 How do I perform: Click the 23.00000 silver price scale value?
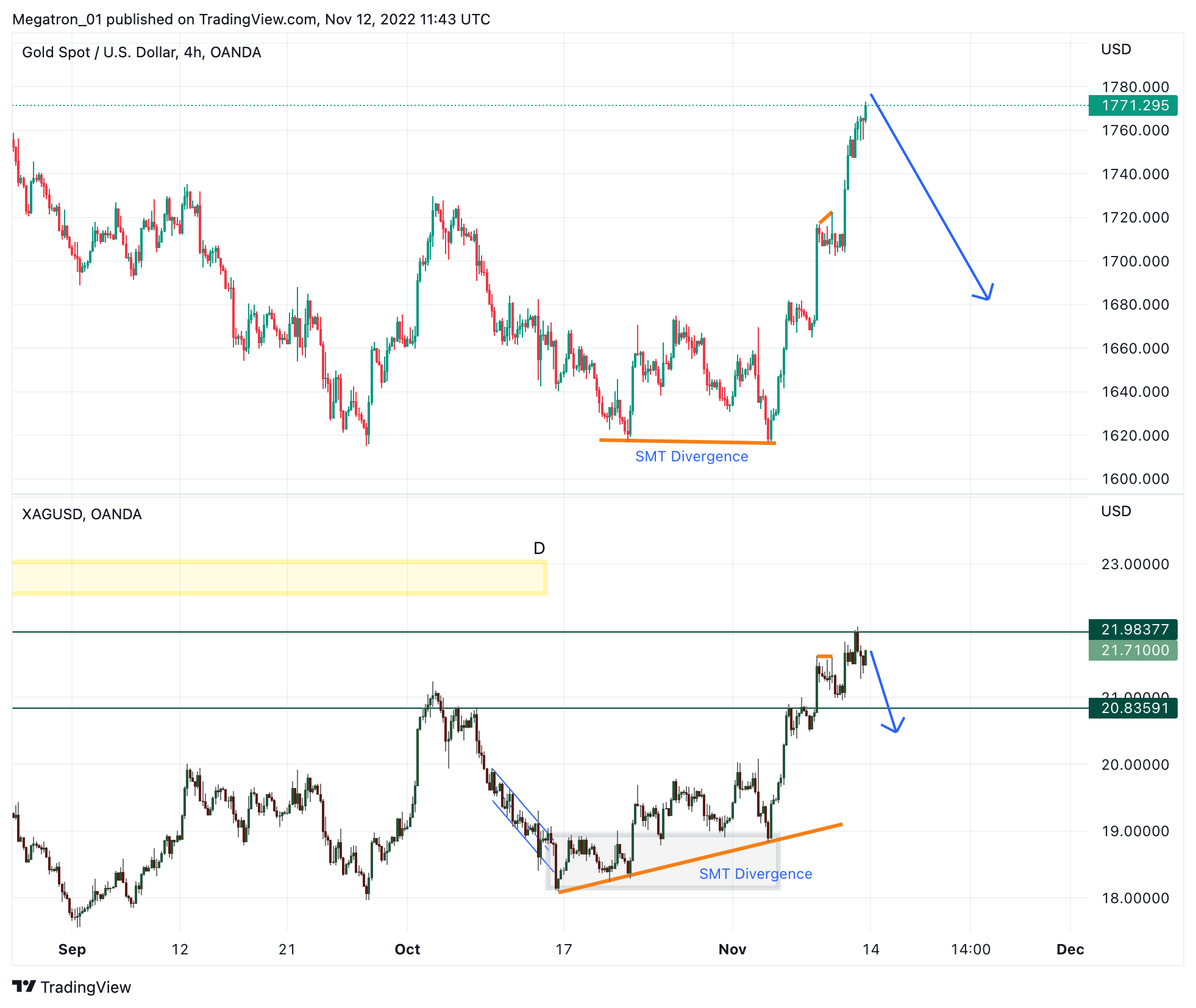(1135, 564)
